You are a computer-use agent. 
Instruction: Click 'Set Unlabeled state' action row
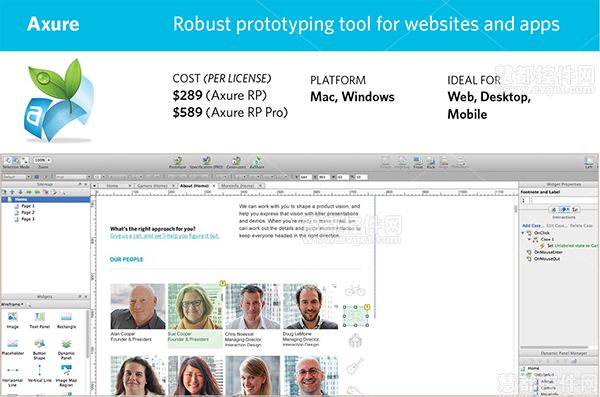click(569, 246)
